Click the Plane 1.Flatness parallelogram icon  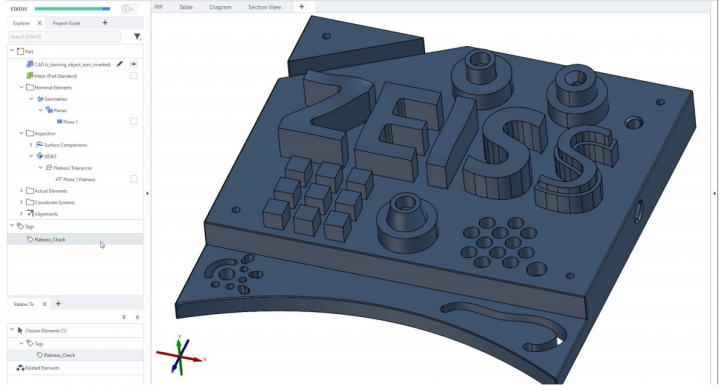coord(59,179)
